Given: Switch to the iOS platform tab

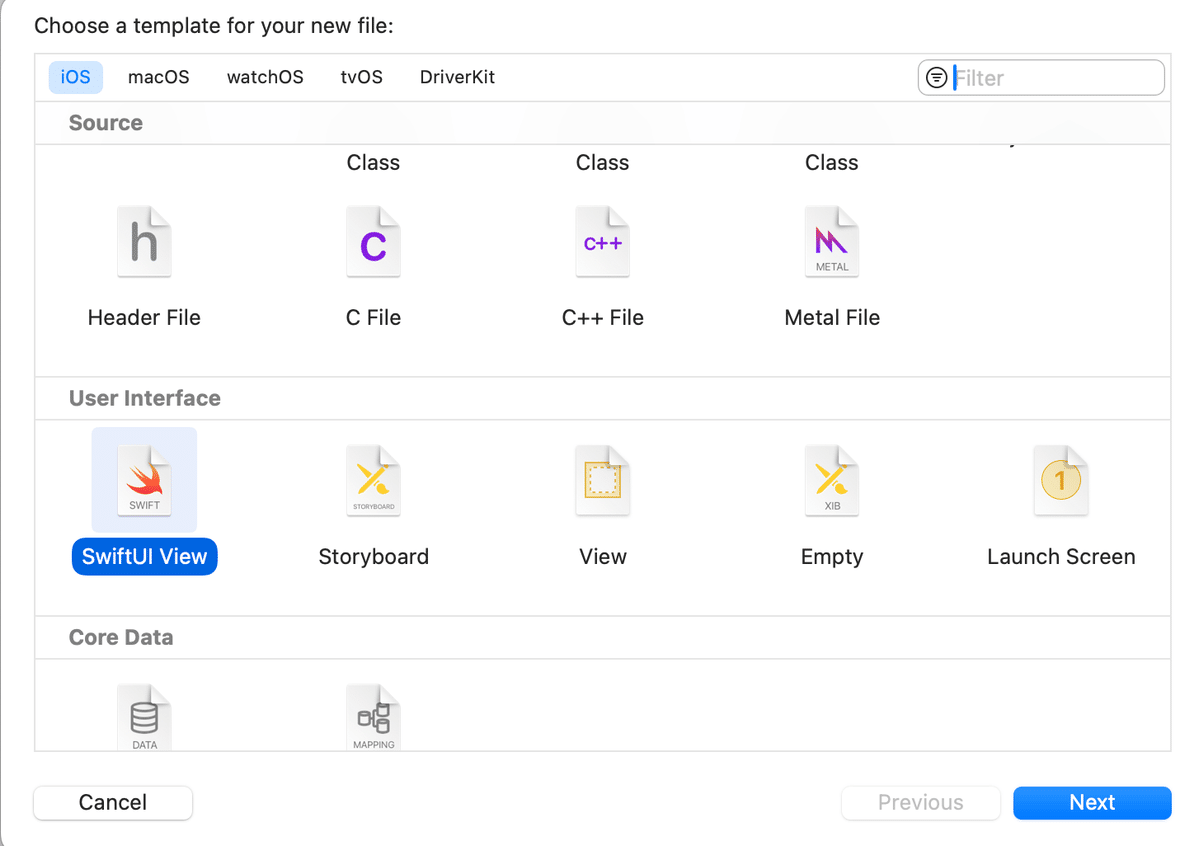Looking at the screenshot, I should 76,77.
